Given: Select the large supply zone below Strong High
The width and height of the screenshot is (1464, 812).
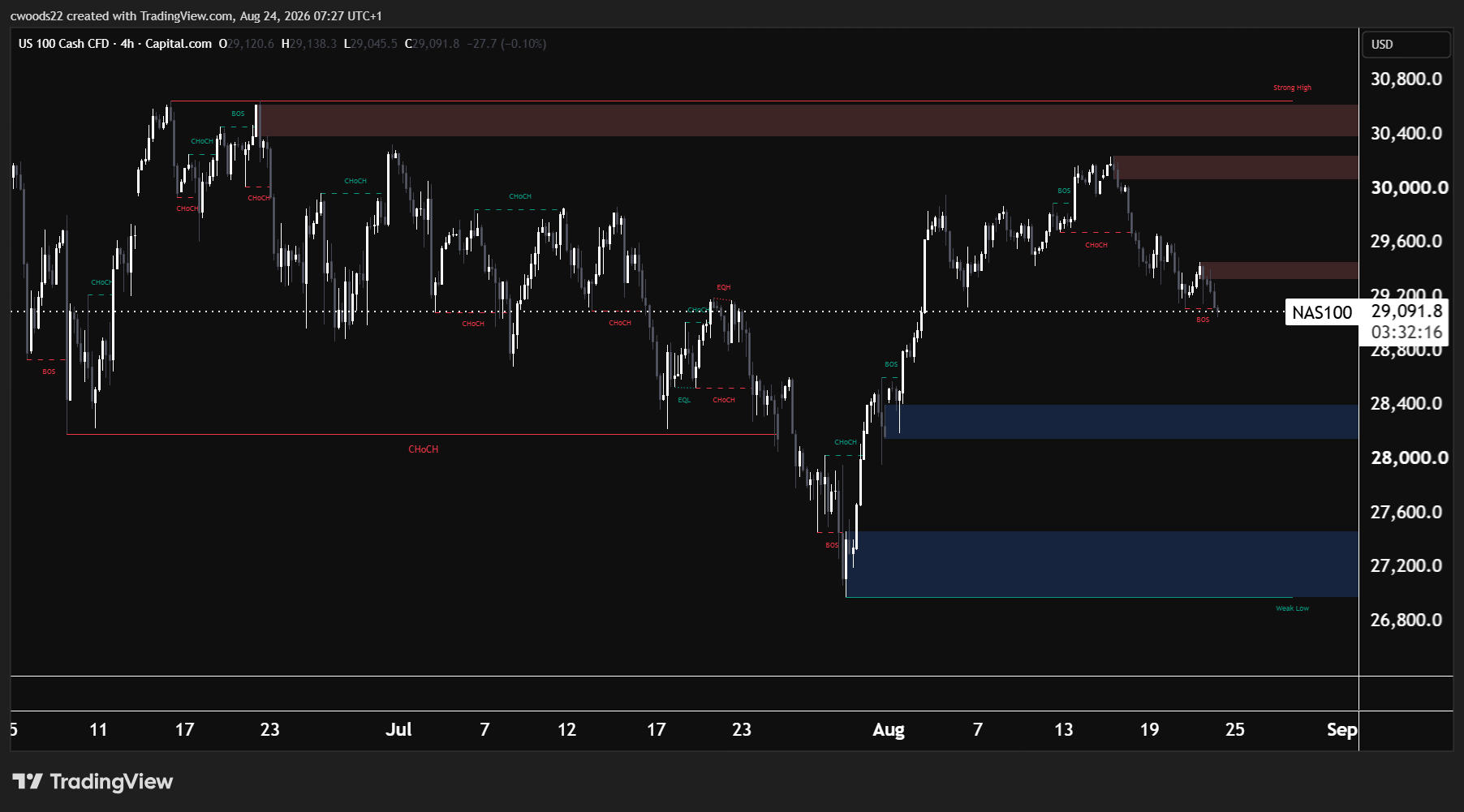Looking at the screenshot, I should coord(807,120).
